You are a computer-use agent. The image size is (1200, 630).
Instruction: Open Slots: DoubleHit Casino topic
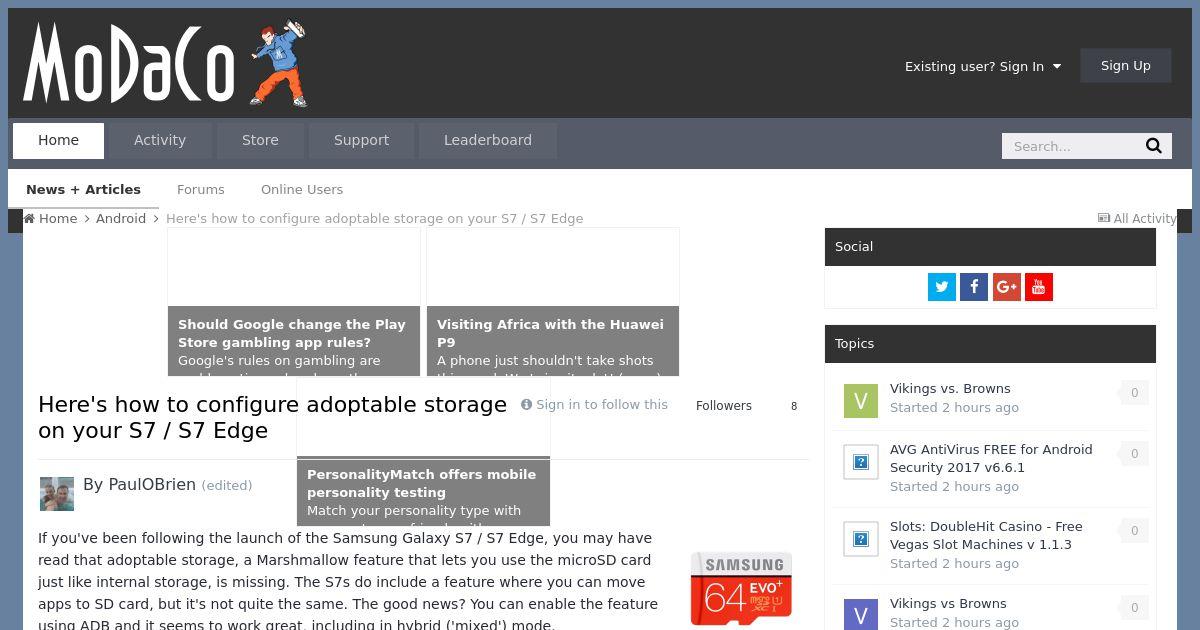tap(986, 535)
